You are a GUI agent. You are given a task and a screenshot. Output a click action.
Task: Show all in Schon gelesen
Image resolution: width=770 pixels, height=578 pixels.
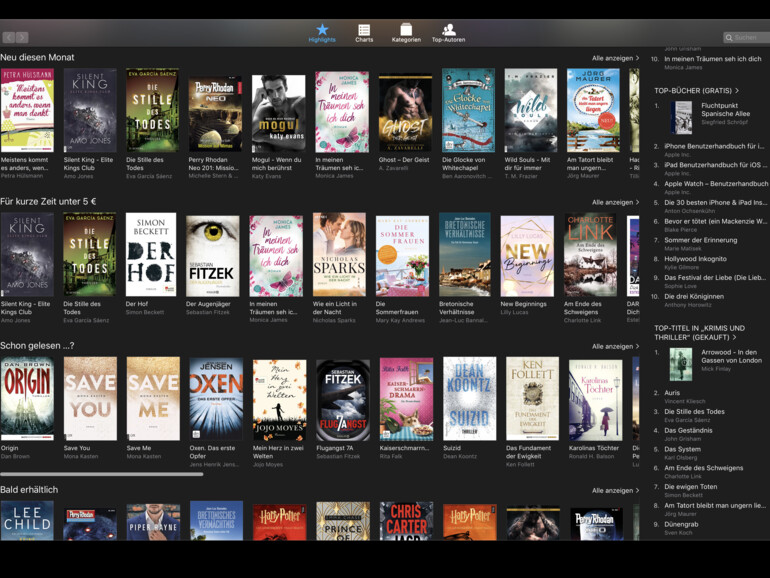click(615, 346)
